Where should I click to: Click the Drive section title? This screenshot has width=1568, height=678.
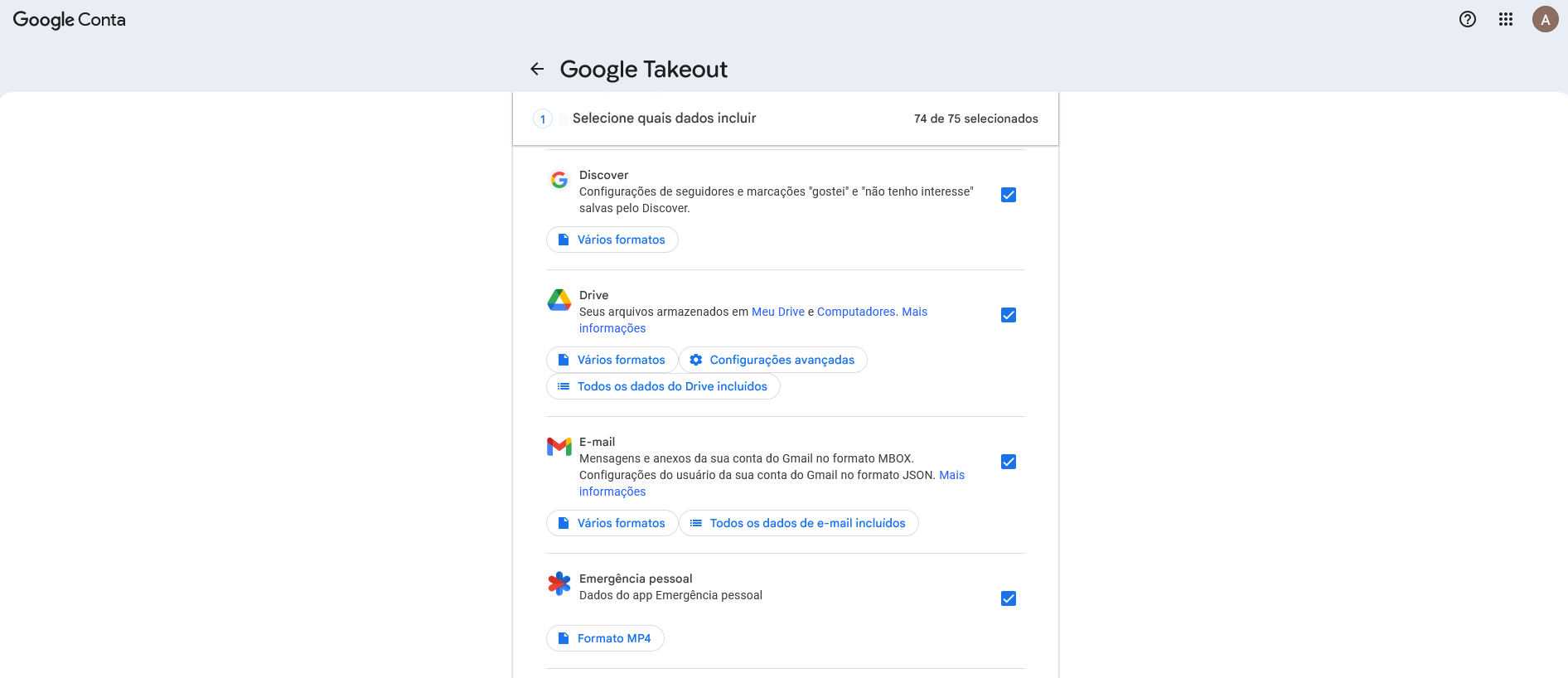click(x=593, y=295)
